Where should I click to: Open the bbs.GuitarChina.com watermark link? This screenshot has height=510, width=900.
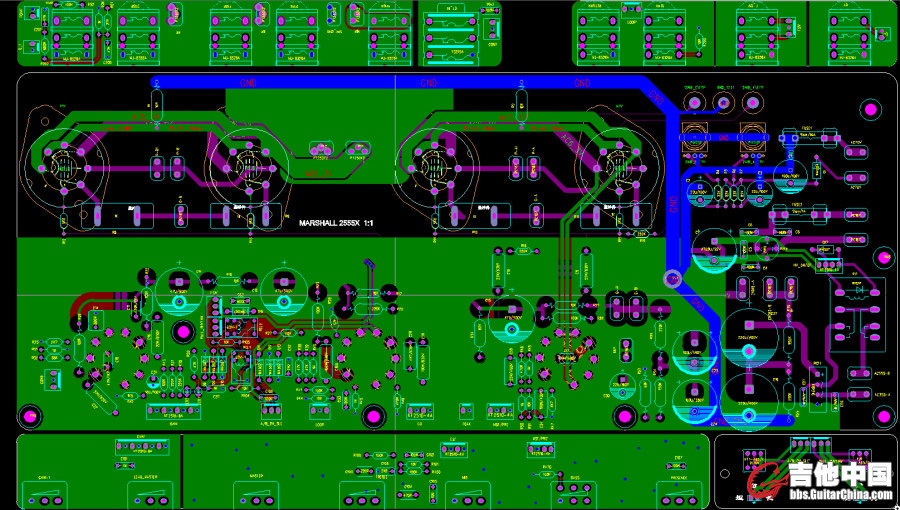(x=840, y=494)
